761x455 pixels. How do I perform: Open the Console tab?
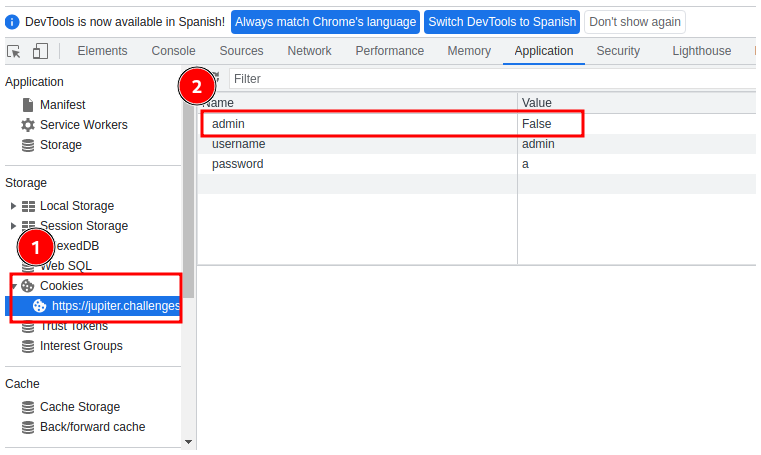pos(173,51)
